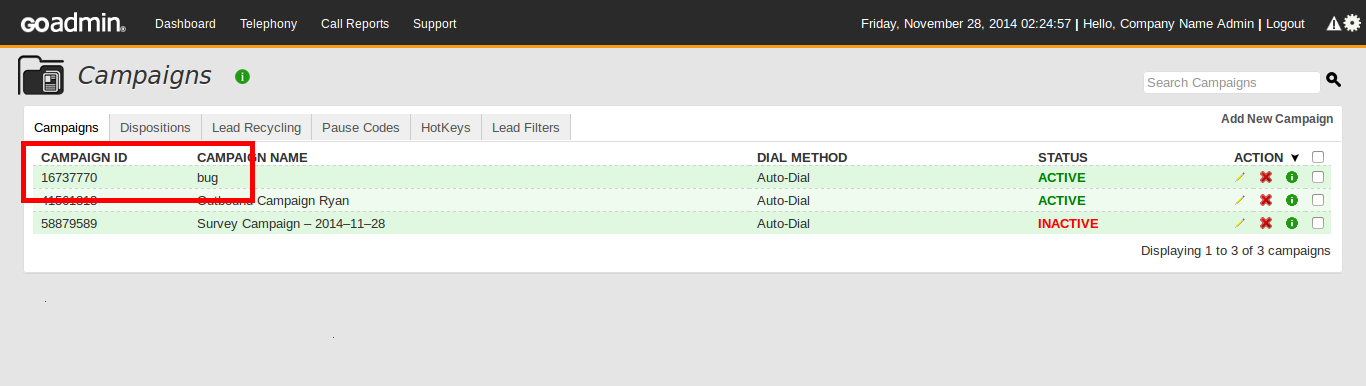Focus the Search Campaigns field

coord(1232,82)
